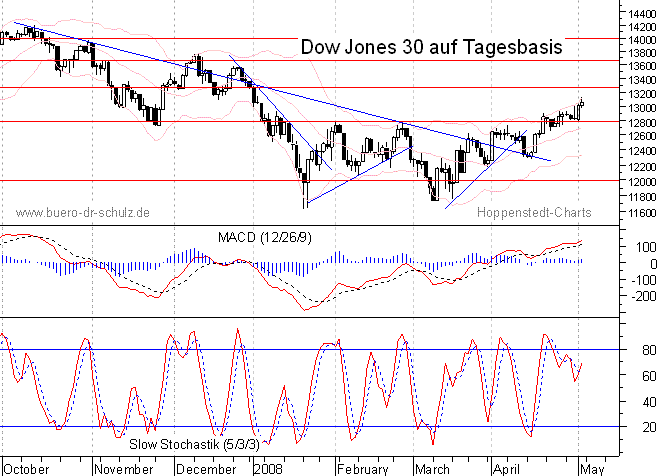Click the 60 label on stochastic axis
Viewport: 660px width, 476px height.
649,375
